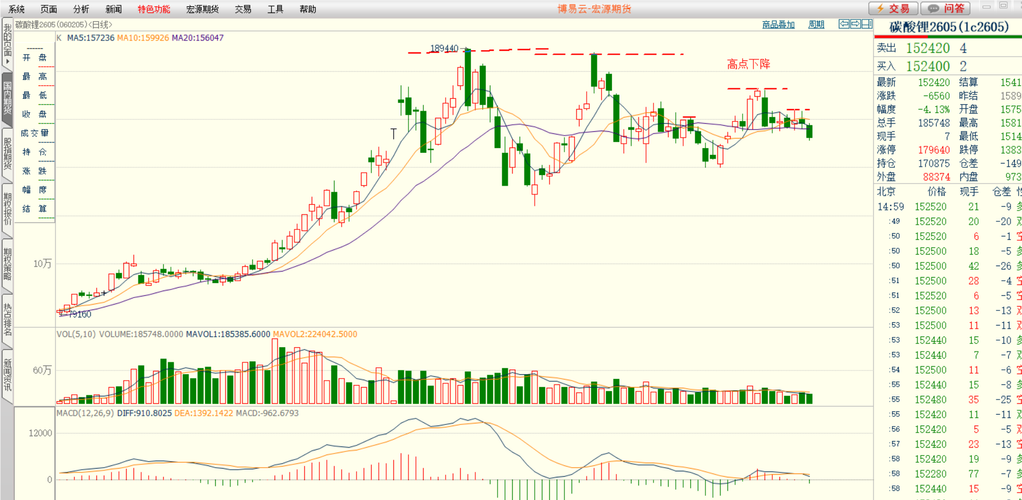1022x500 pixels.
Task: Open the 工具 menu
Action: tap(276, 9)
